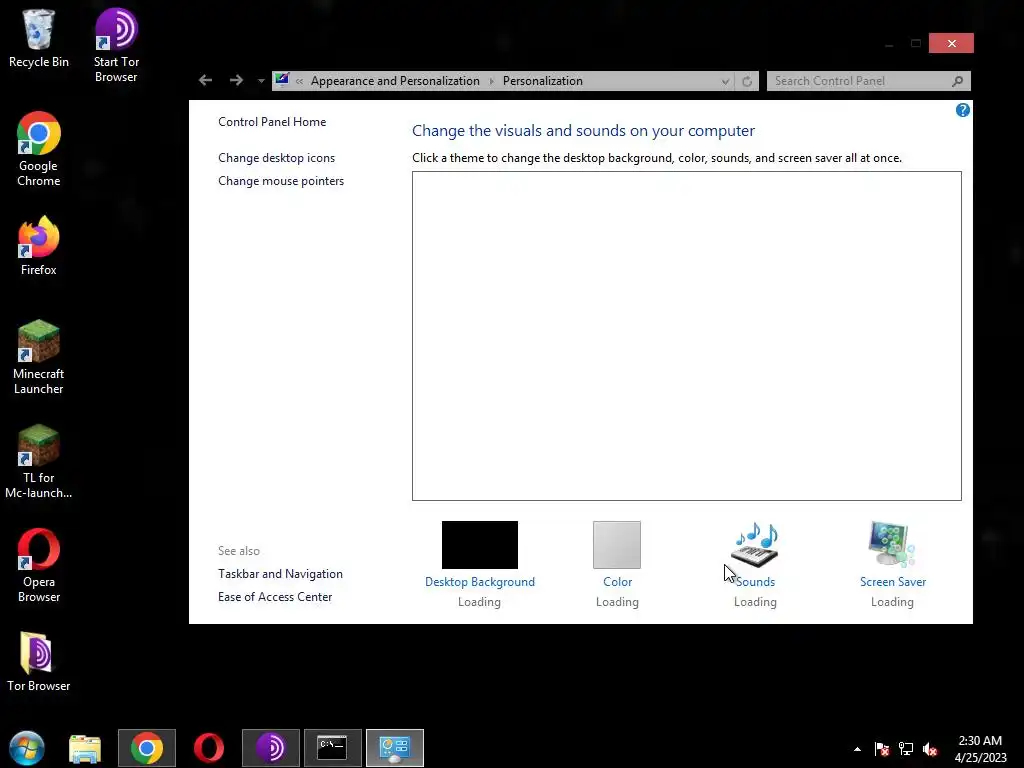Refresh the Personalization page
1024x768 pixels.
(747, 81)
